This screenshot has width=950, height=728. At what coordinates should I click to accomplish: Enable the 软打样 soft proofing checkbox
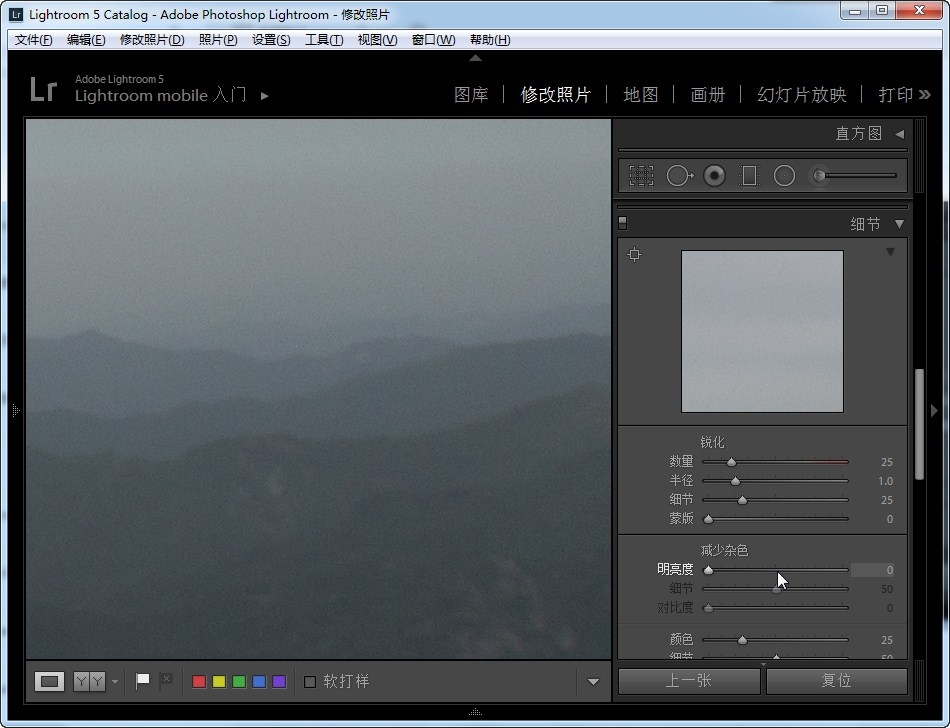(x=310, y=682)
